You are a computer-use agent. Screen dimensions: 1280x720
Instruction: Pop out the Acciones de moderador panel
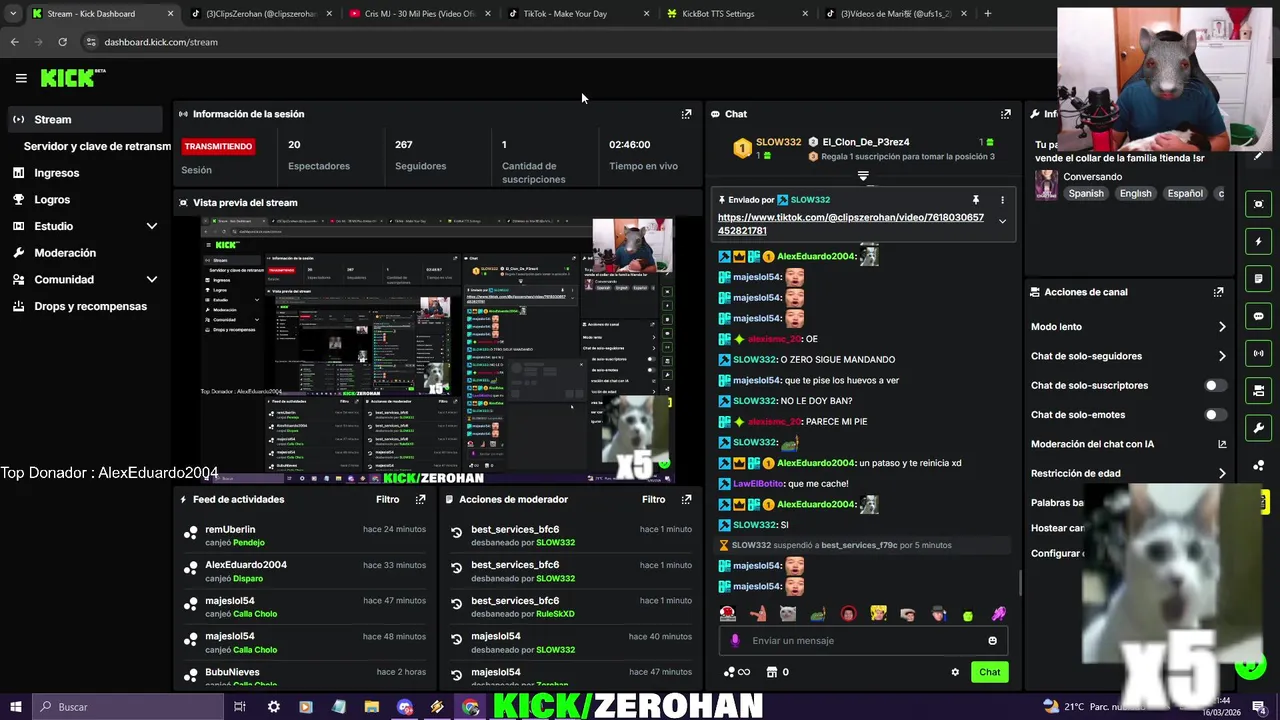686,499
